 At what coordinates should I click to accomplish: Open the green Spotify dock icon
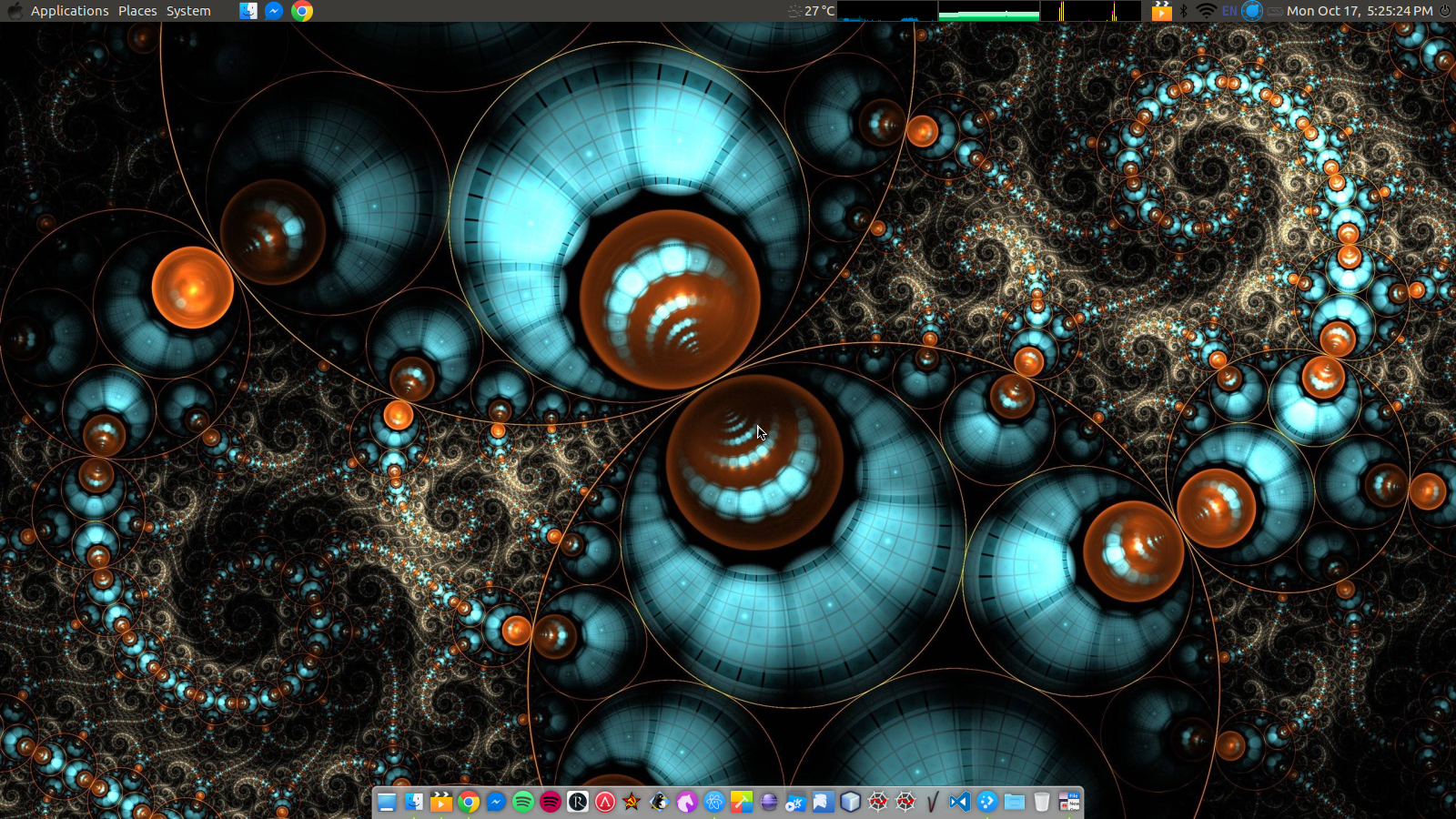pos(523,802)
